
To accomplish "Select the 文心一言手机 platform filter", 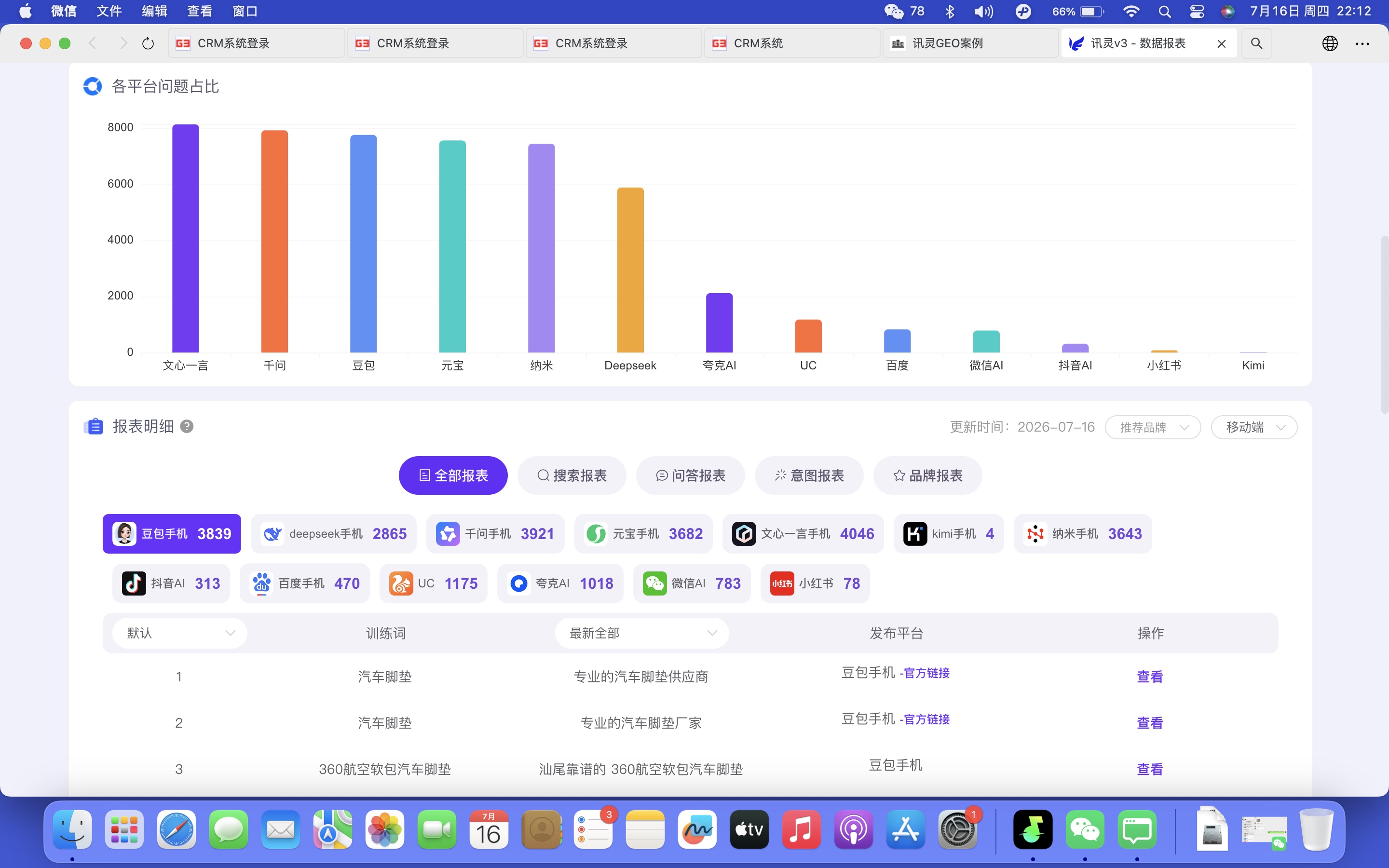I will (803, 534).
